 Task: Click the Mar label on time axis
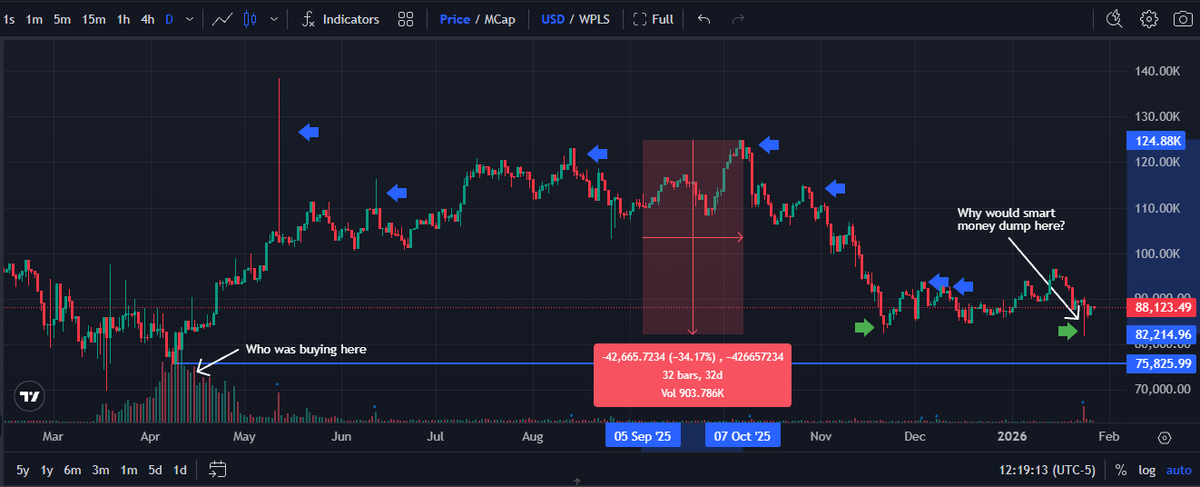point(53,437)
